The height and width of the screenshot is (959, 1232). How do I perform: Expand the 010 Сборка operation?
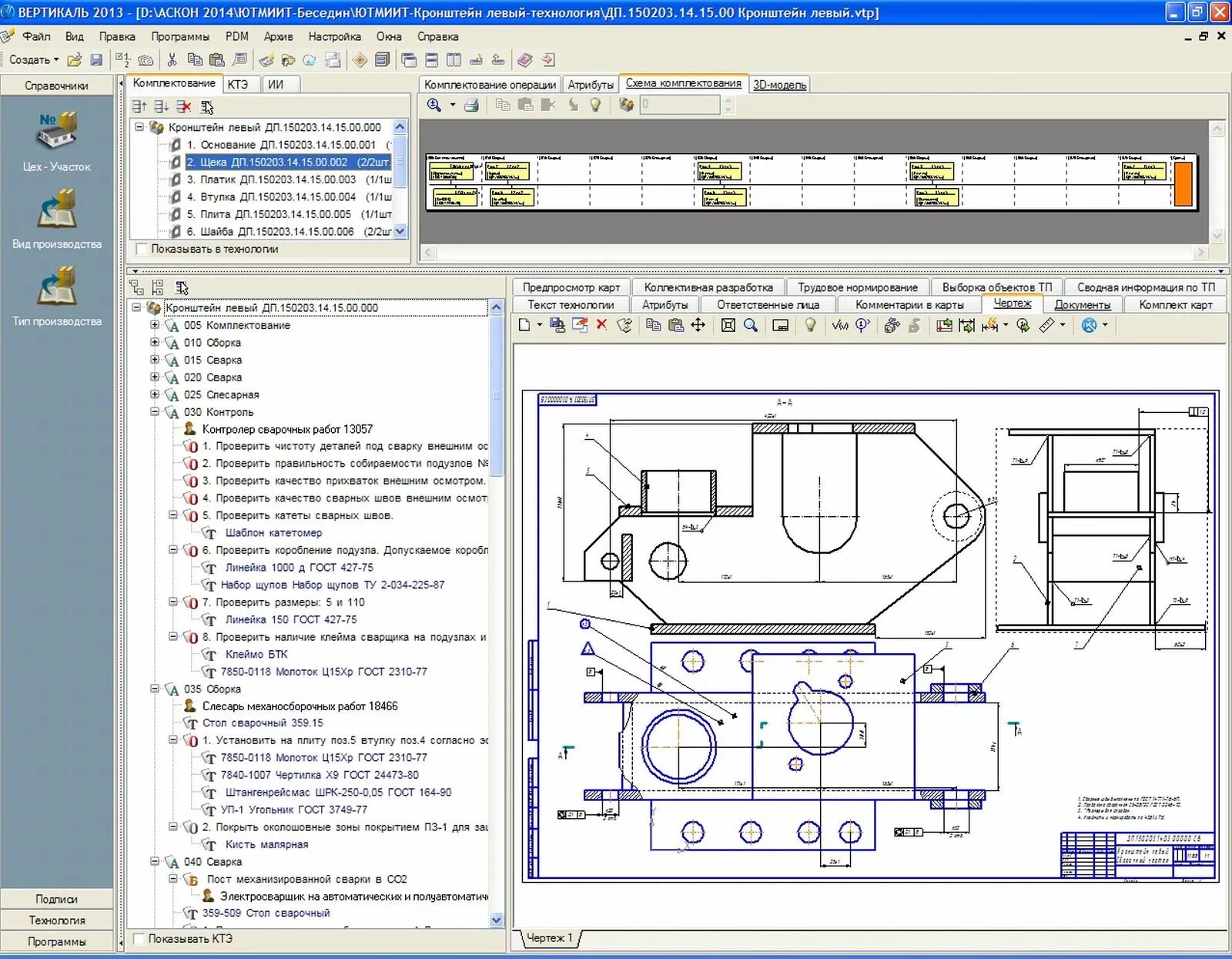[x=155, y=342]
